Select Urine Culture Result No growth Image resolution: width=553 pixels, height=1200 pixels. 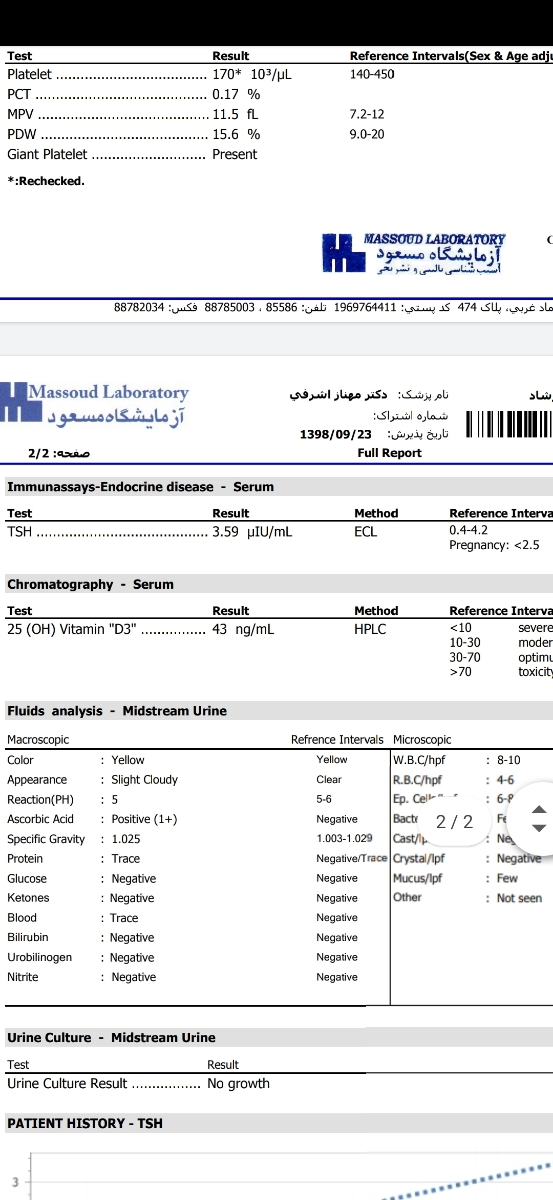coord(238,1083)
